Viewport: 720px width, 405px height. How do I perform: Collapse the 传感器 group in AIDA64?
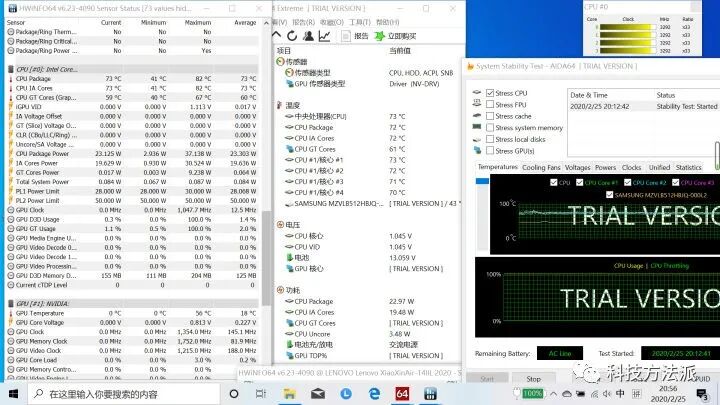tap(280, 62)
